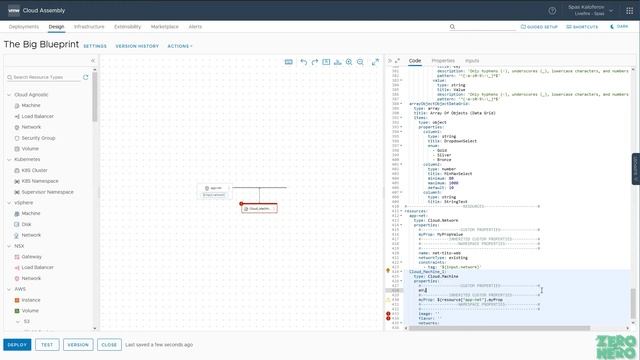Click the Close button
This screenshot has width=640, height=360.
(109, 344)
